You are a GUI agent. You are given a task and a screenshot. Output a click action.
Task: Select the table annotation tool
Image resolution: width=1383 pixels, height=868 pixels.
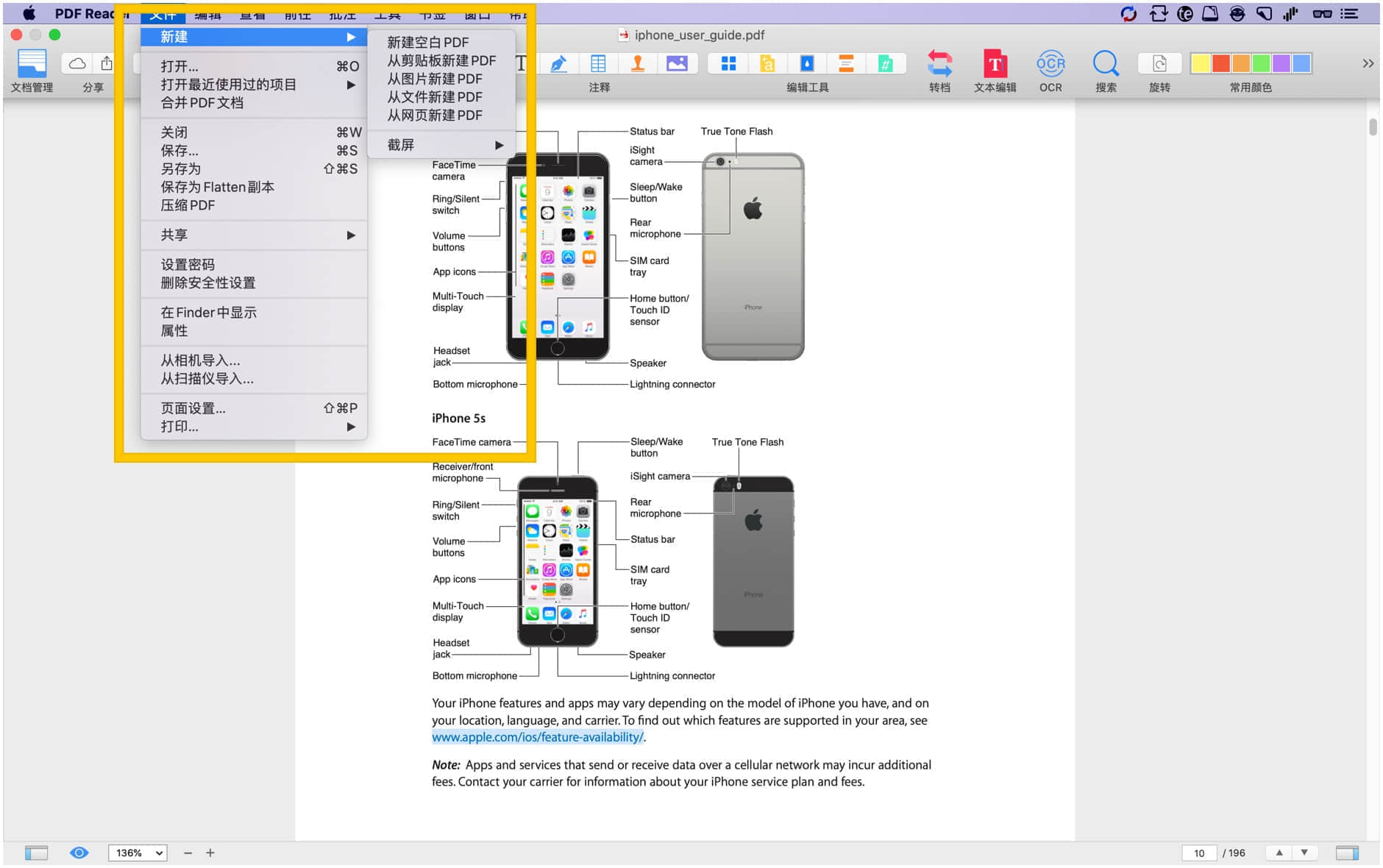click(x=598, y=64)
